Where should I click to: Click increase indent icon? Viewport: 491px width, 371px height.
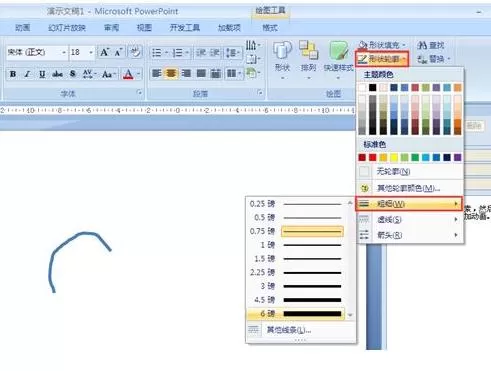tap(214, 53)
